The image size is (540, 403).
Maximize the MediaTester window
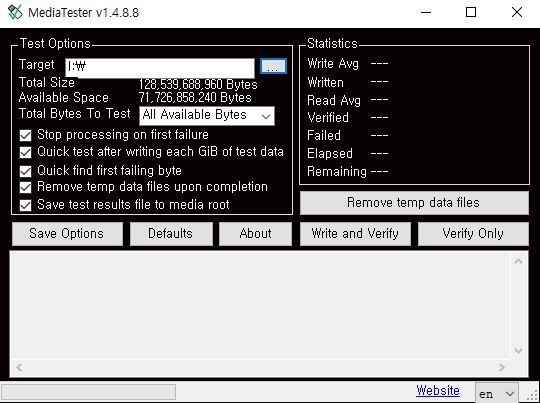click(x=471, y=13)
